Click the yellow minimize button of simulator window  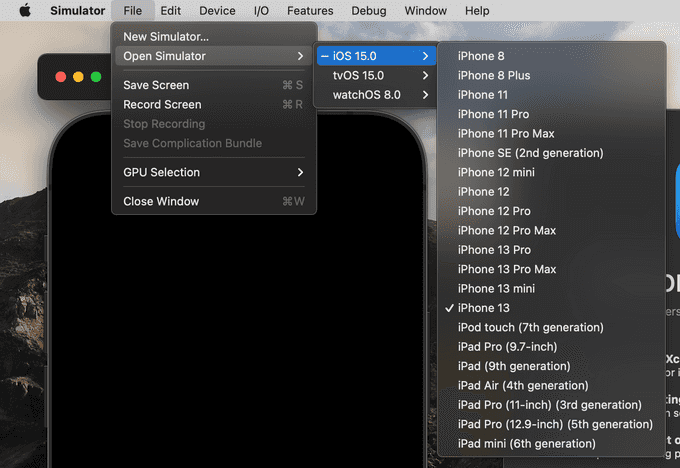click(x=78, y=77)
